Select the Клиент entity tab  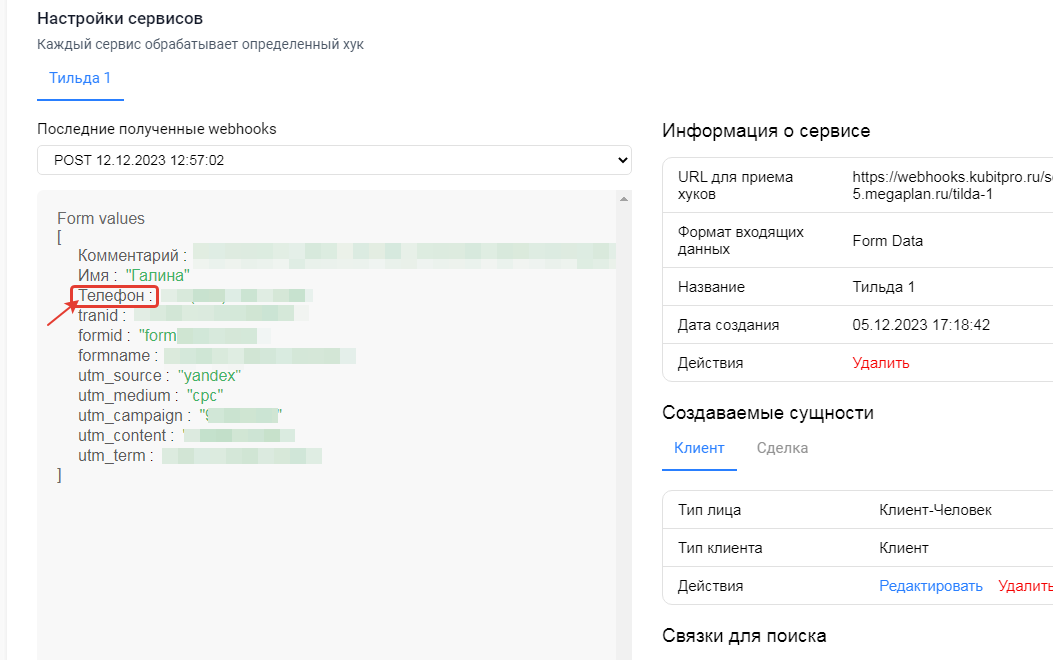tap(699, 448)
